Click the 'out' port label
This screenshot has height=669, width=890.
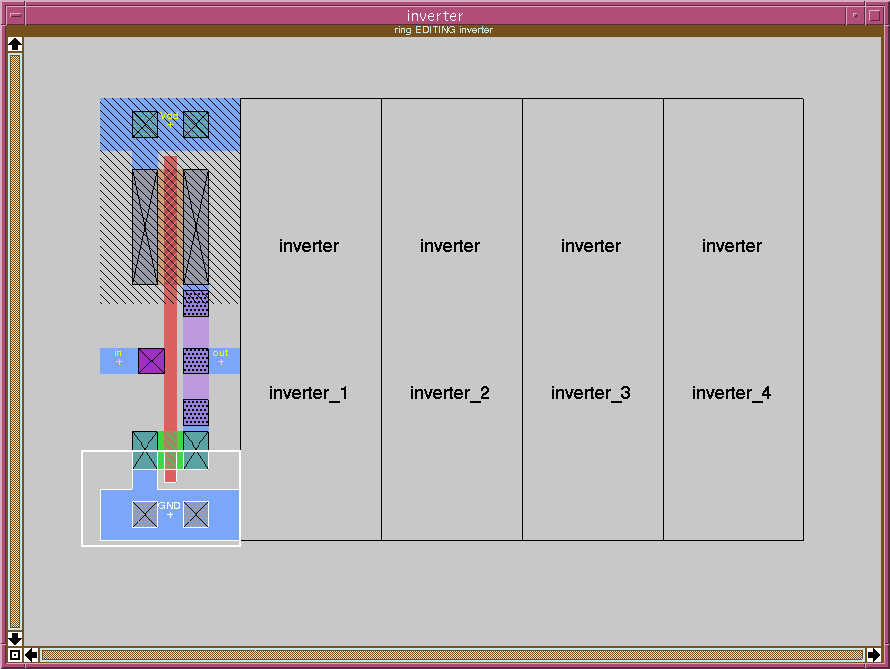click(x=220, y=353)
